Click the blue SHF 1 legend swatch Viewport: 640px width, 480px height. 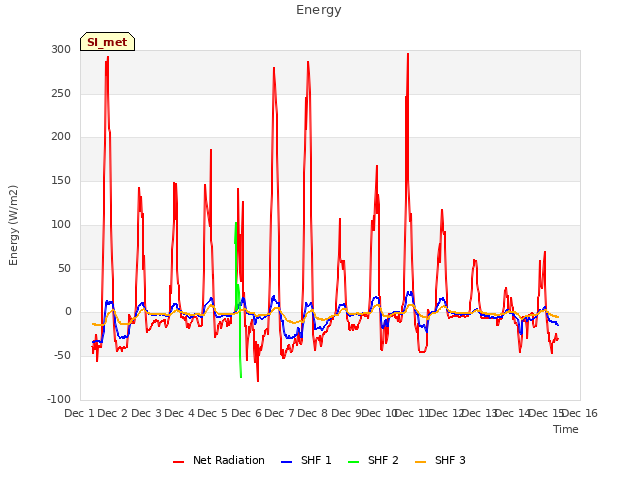(x=287, y=462)
